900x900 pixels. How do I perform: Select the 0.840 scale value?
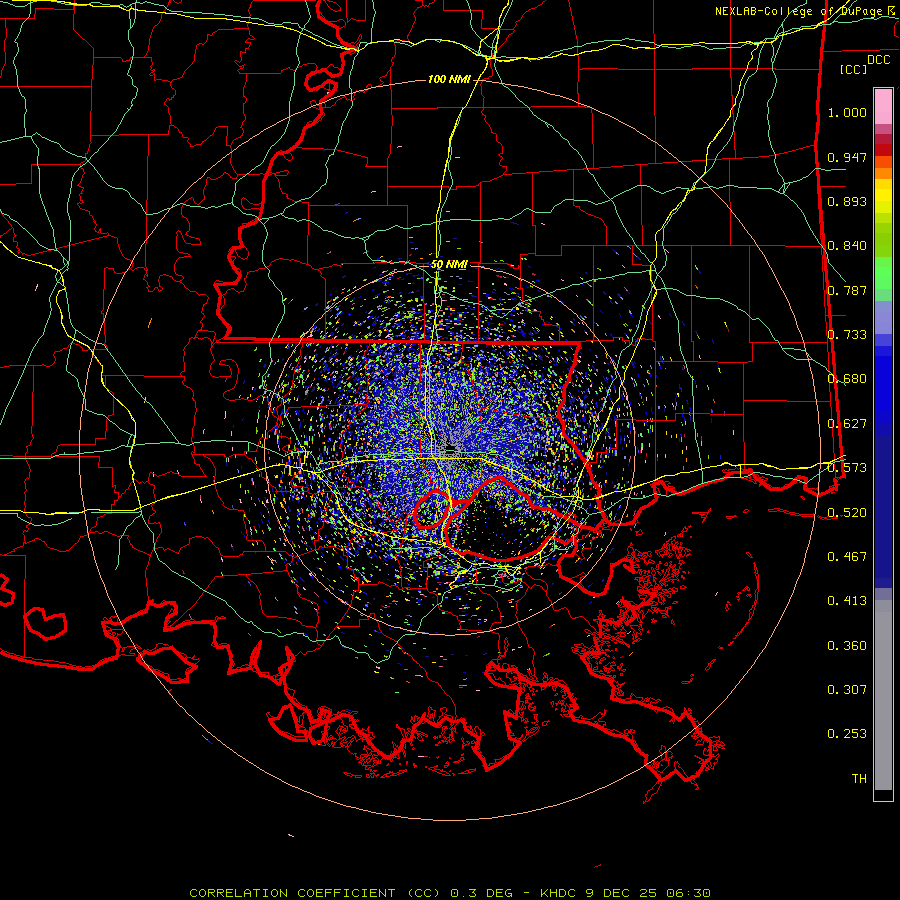pos(847,246)
